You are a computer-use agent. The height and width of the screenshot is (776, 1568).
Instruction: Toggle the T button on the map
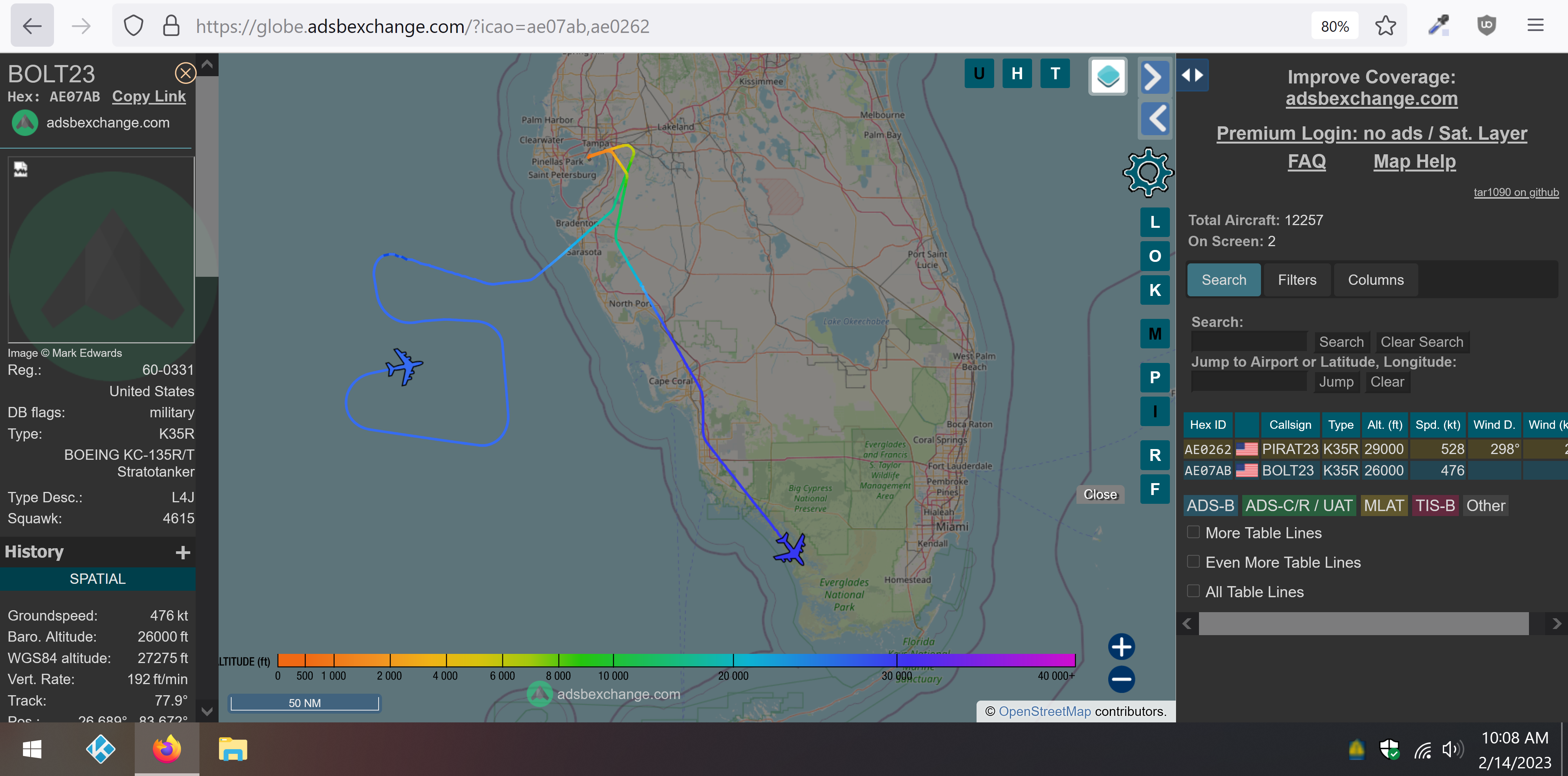tap(1055, 74)
